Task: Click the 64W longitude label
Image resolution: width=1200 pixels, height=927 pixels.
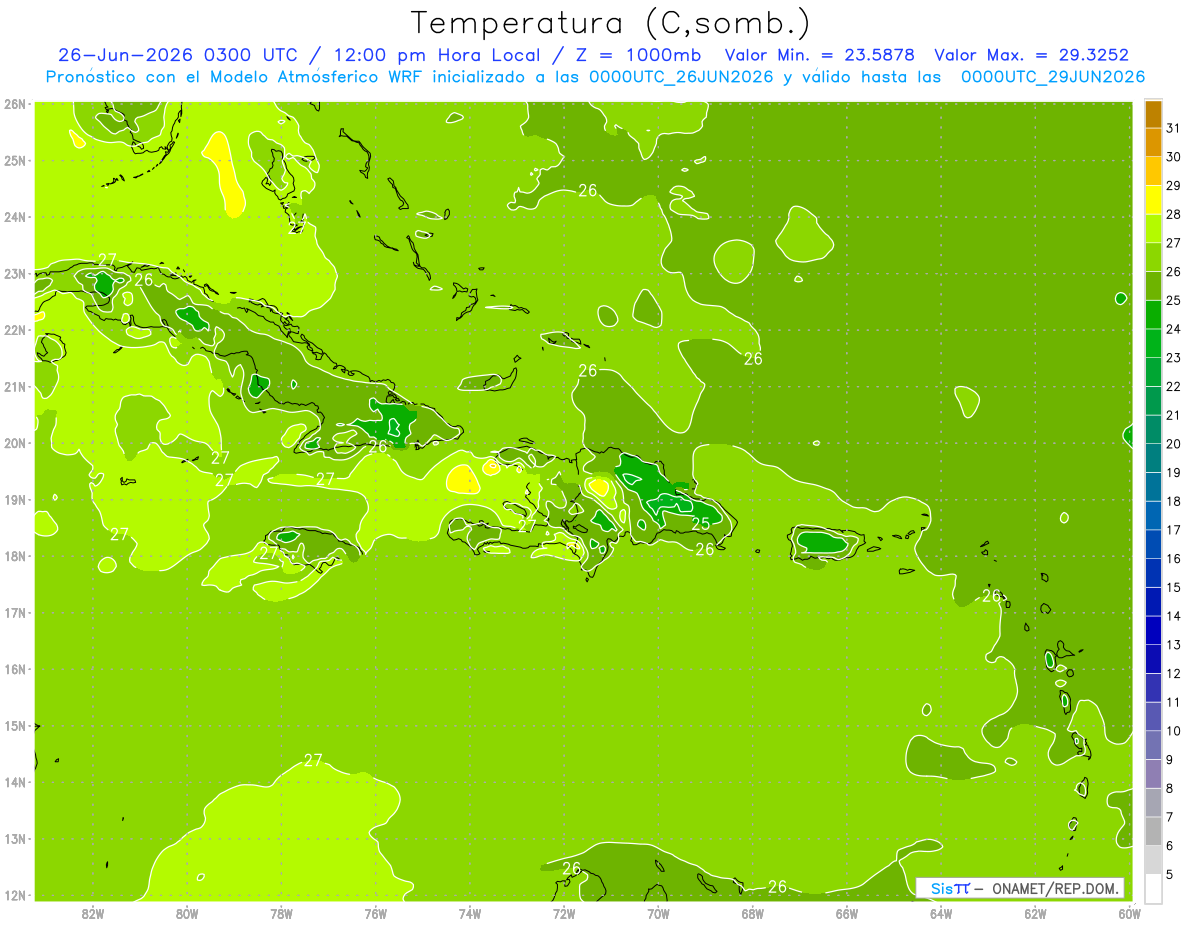Action: 941,913
